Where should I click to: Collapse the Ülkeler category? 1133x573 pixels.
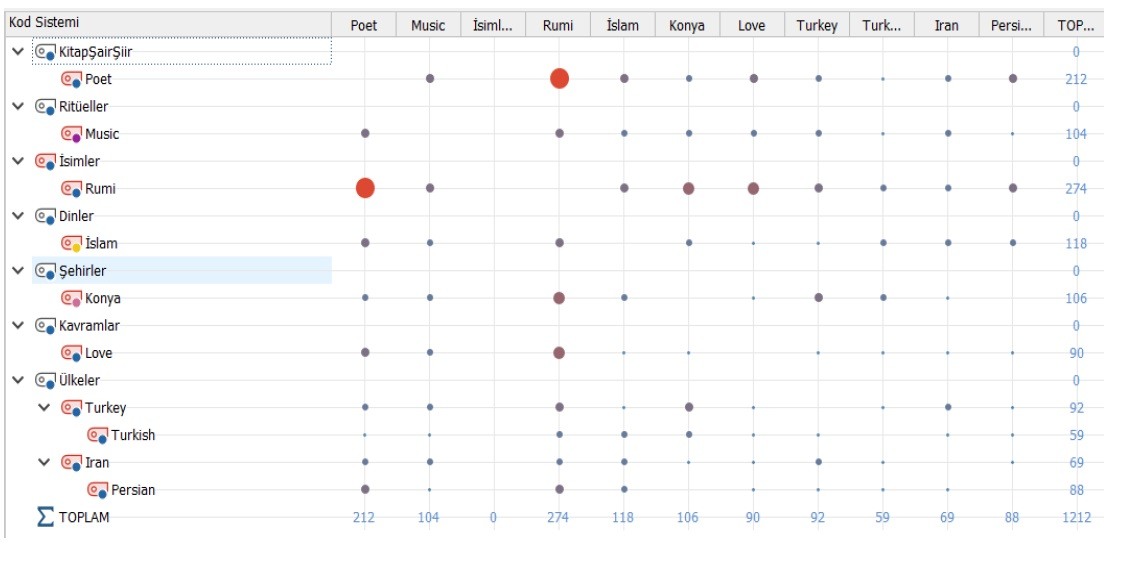18,380
